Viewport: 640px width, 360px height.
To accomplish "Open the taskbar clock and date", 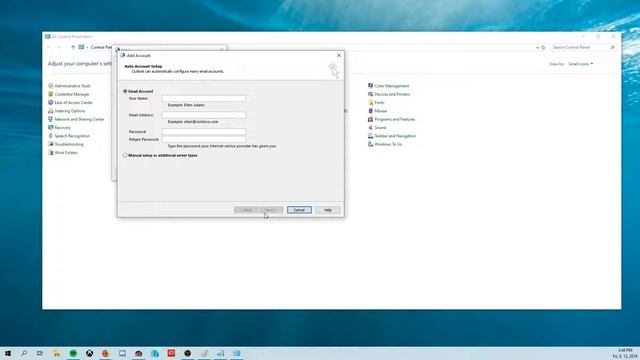I will coord(625,353).
